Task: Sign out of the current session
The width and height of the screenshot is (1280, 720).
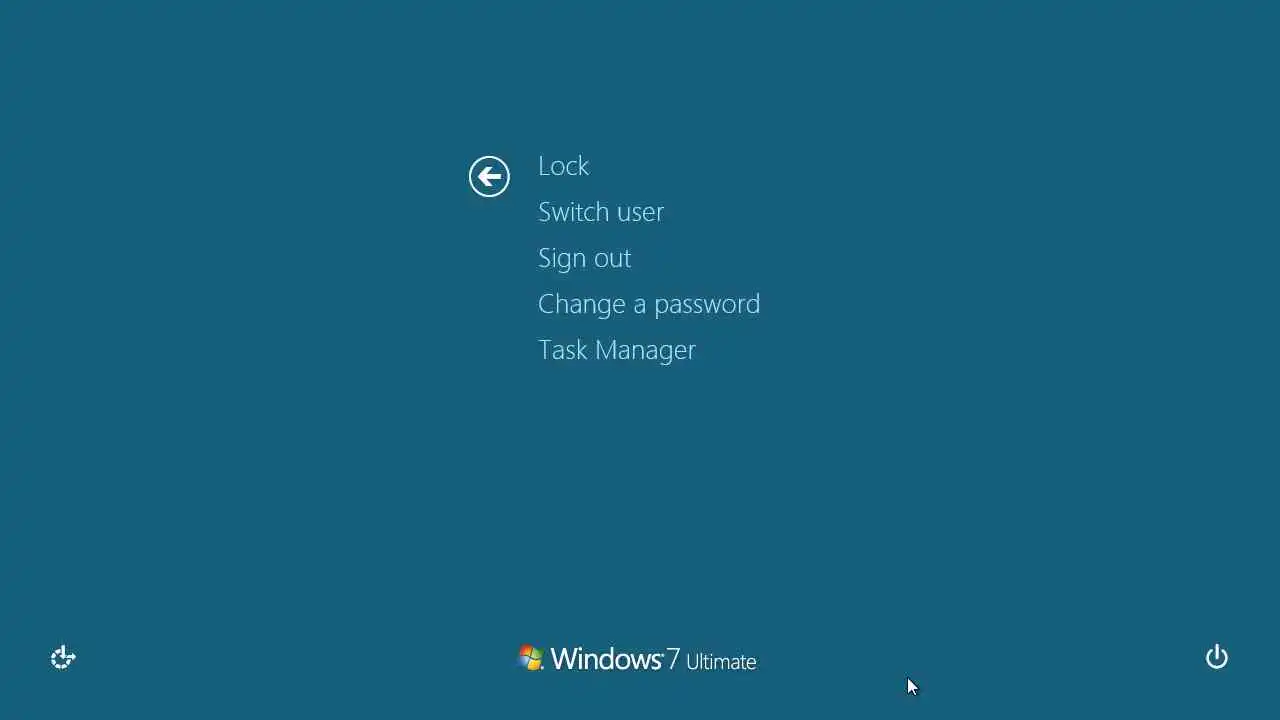Action: click(x=585, y=258)
